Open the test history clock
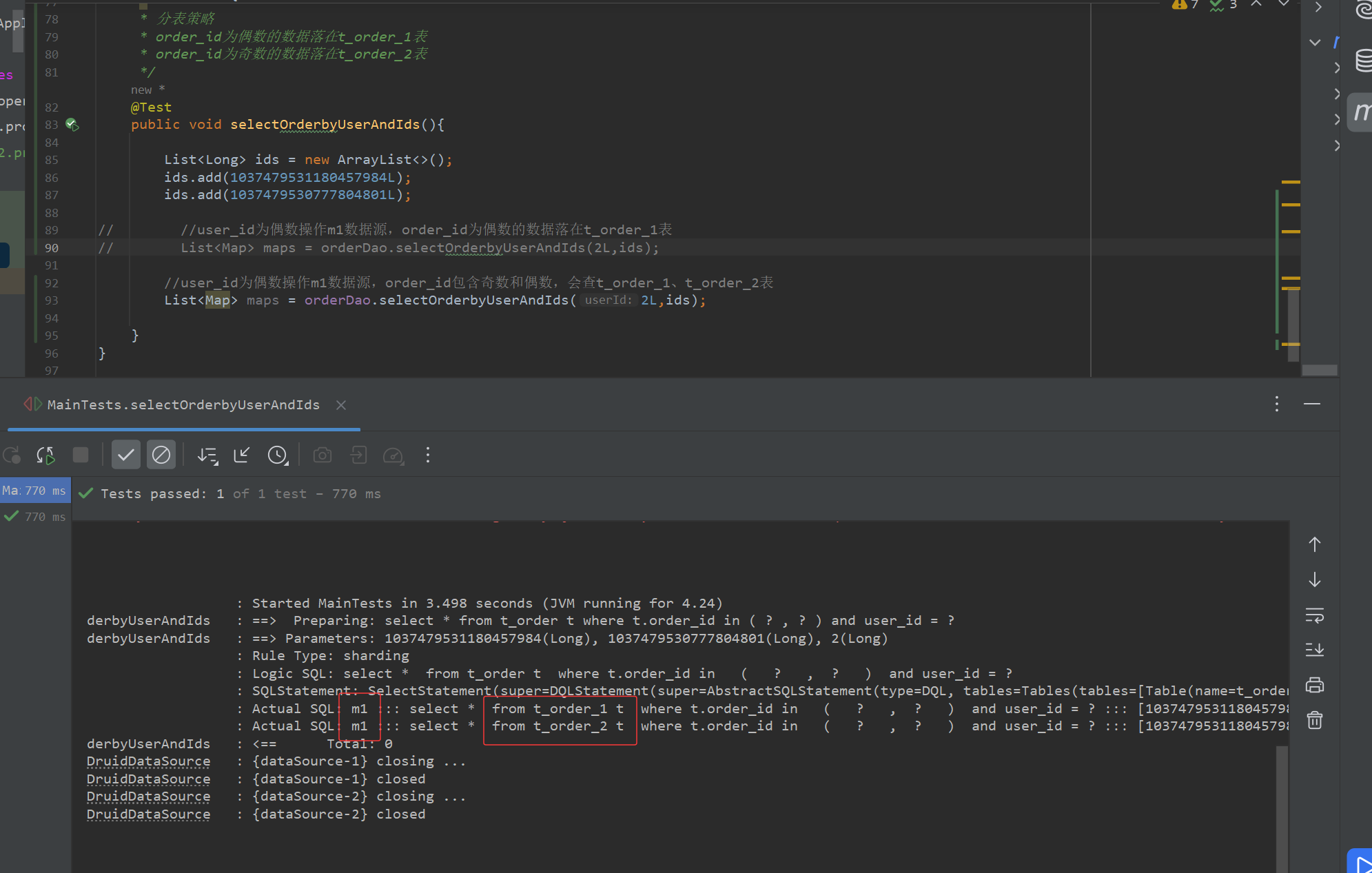 click(278, 455)
